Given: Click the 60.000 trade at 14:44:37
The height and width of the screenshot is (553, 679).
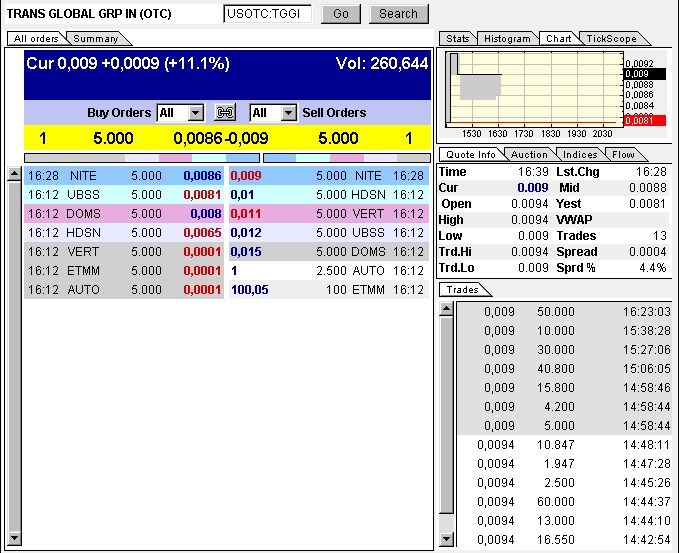Looking at the screenshot, I should pyautogui.click(x=565, y=501).
